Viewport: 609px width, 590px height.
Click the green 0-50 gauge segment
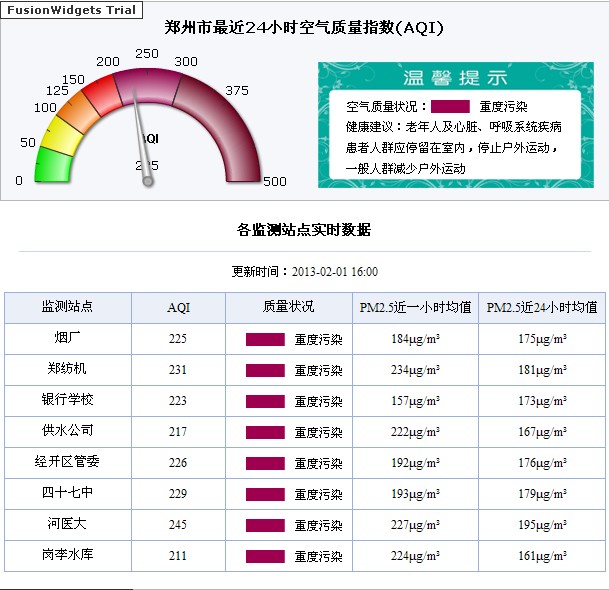pos(53,165)
